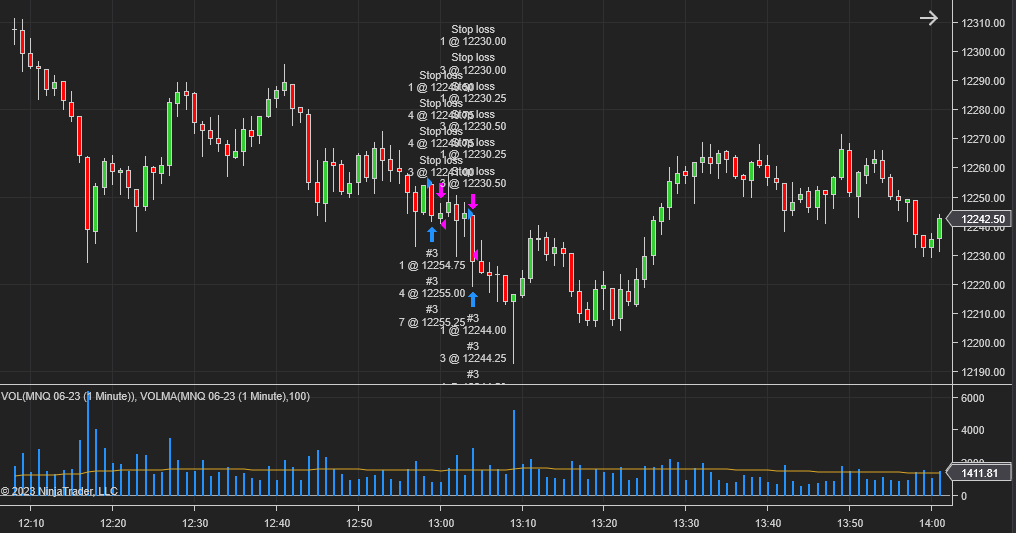Click the 13:00 time axis label
This screenshot has height=533, width=1016.
[441, 523]
